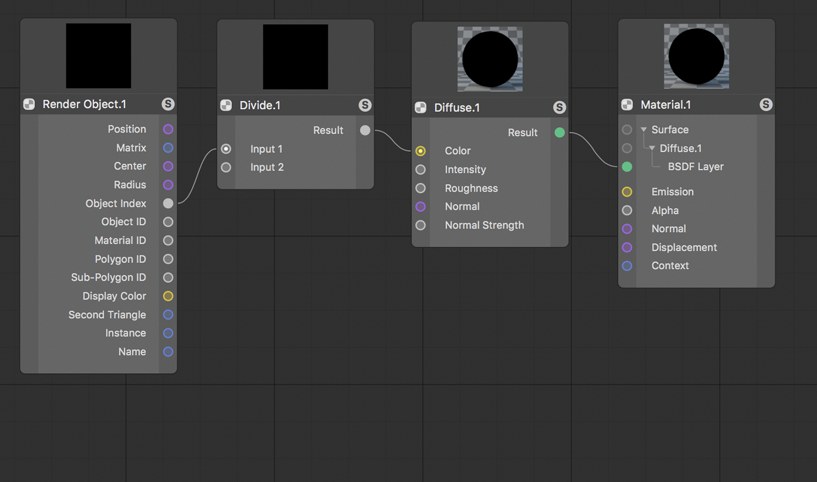Viewport: 817px width, 482px height.
Task: Click the BSDF Layer entry in Material.1
Action: pyautogui.click(x=696, y=167)
